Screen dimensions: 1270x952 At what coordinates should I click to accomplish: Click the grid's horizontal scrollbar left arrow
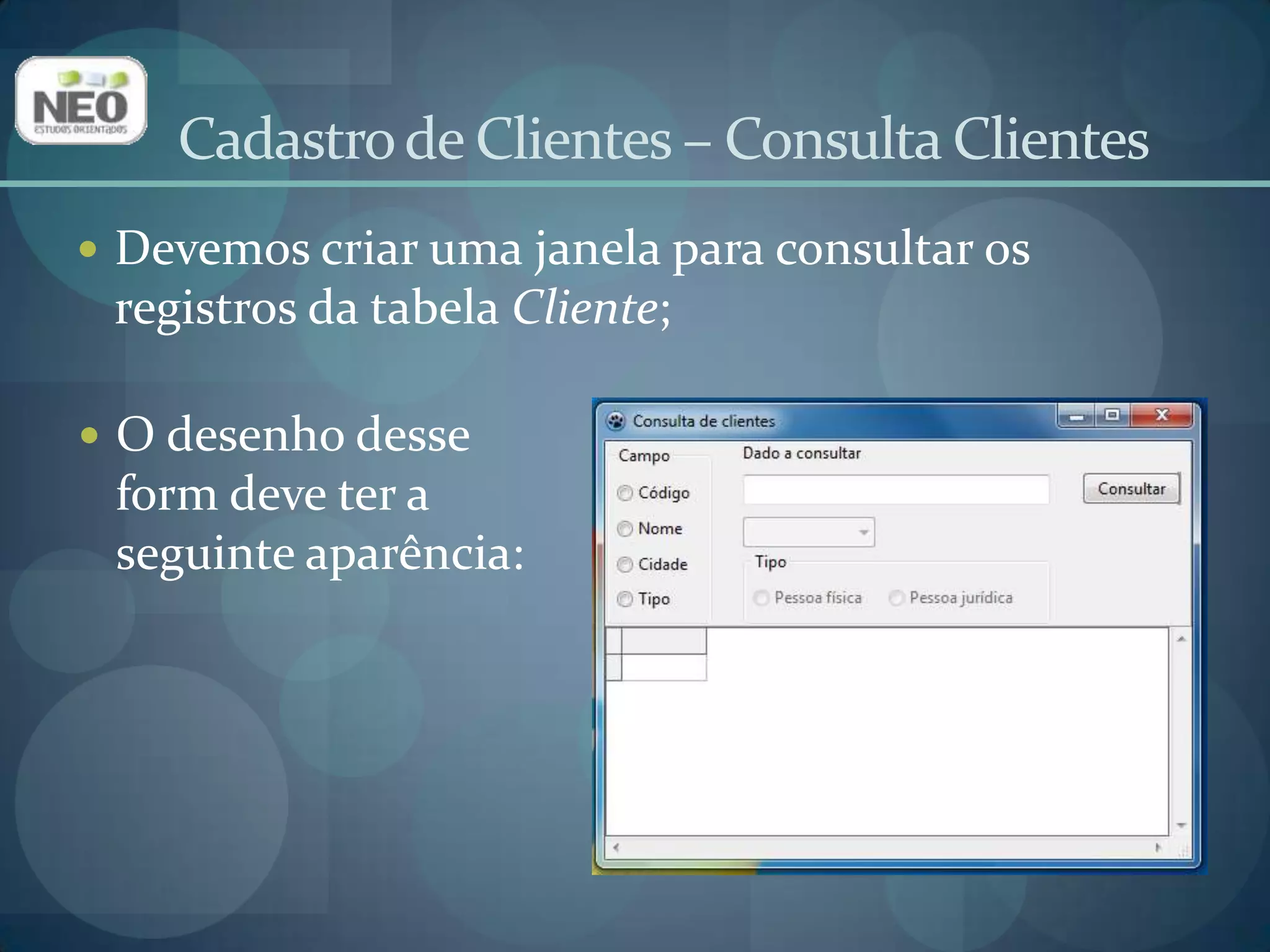click(x=616, y=847)
